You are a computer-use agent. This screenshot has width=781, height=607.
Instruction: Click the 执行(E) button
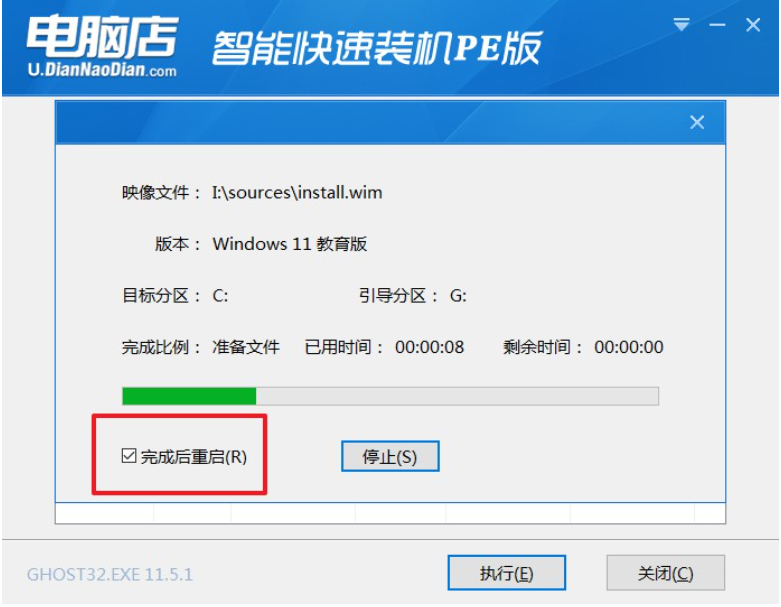507,573
